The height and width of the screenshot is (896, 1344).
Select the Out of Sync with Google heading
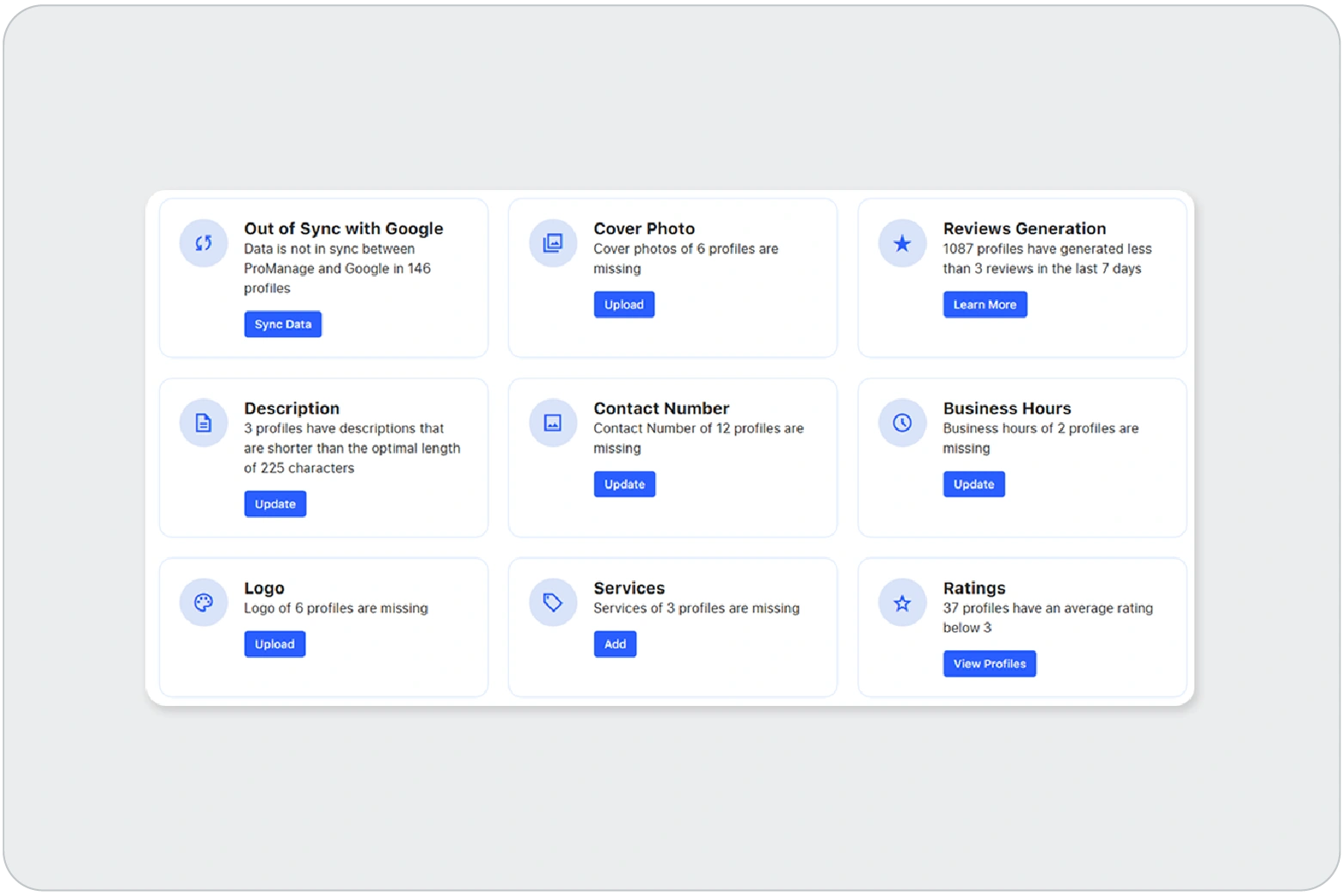coord(343,229)
